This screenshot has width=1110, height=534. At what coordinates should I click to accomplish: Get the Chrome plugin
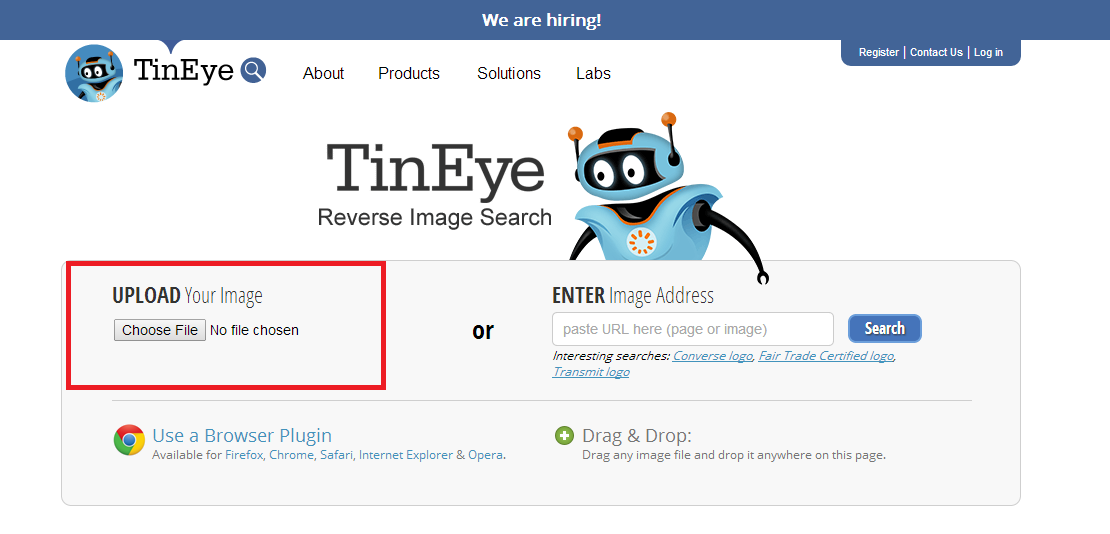point(291,455)
